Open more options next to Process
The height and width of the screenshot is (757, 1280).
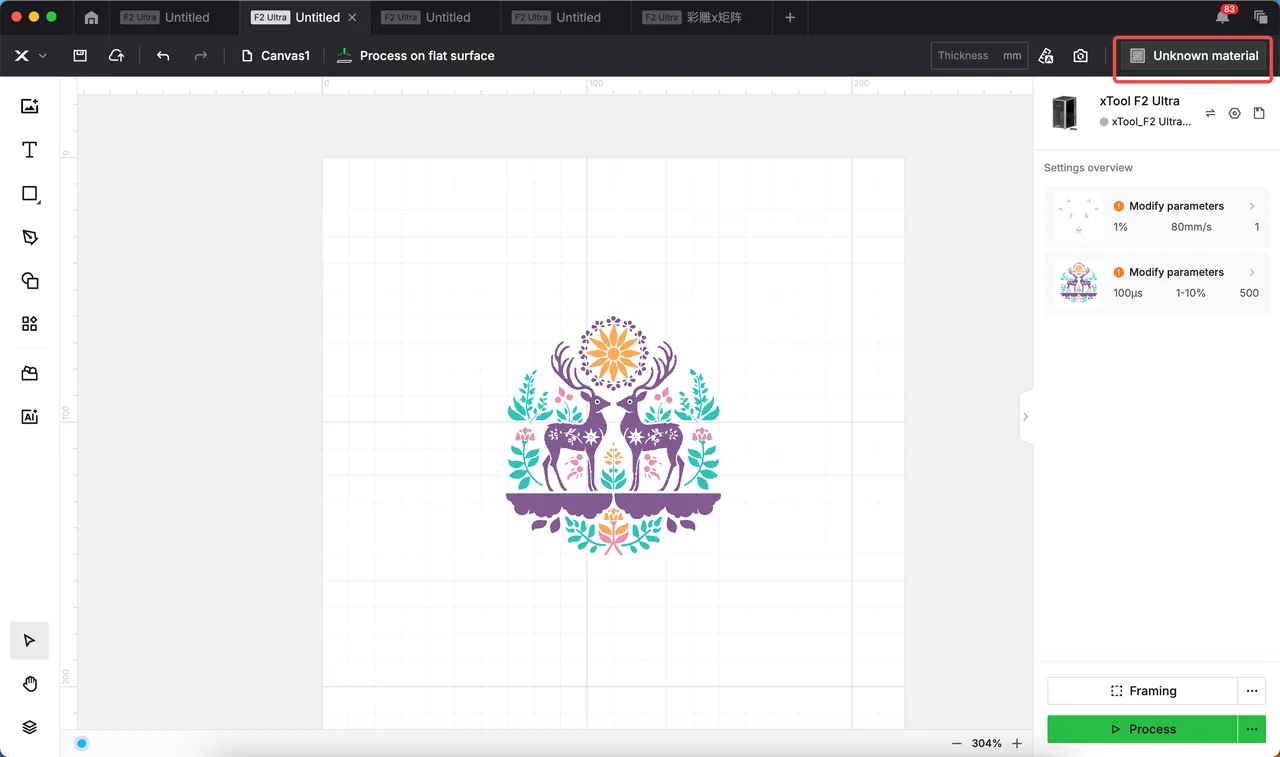[1252, 729]
